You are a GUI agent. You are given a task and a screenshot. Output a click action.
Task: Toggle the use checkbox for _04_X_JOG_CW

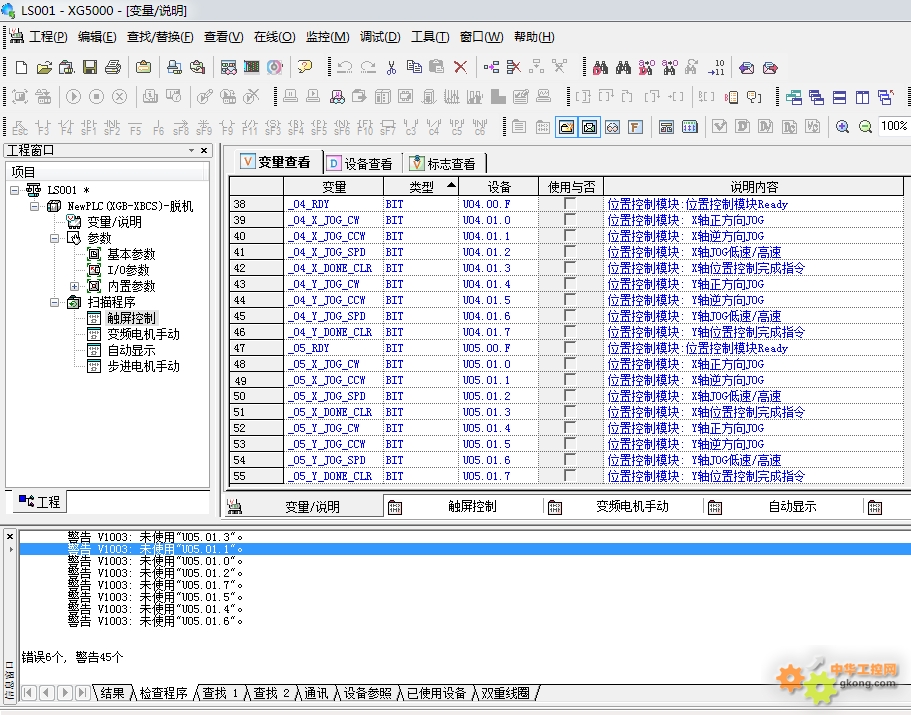[569, 220]
